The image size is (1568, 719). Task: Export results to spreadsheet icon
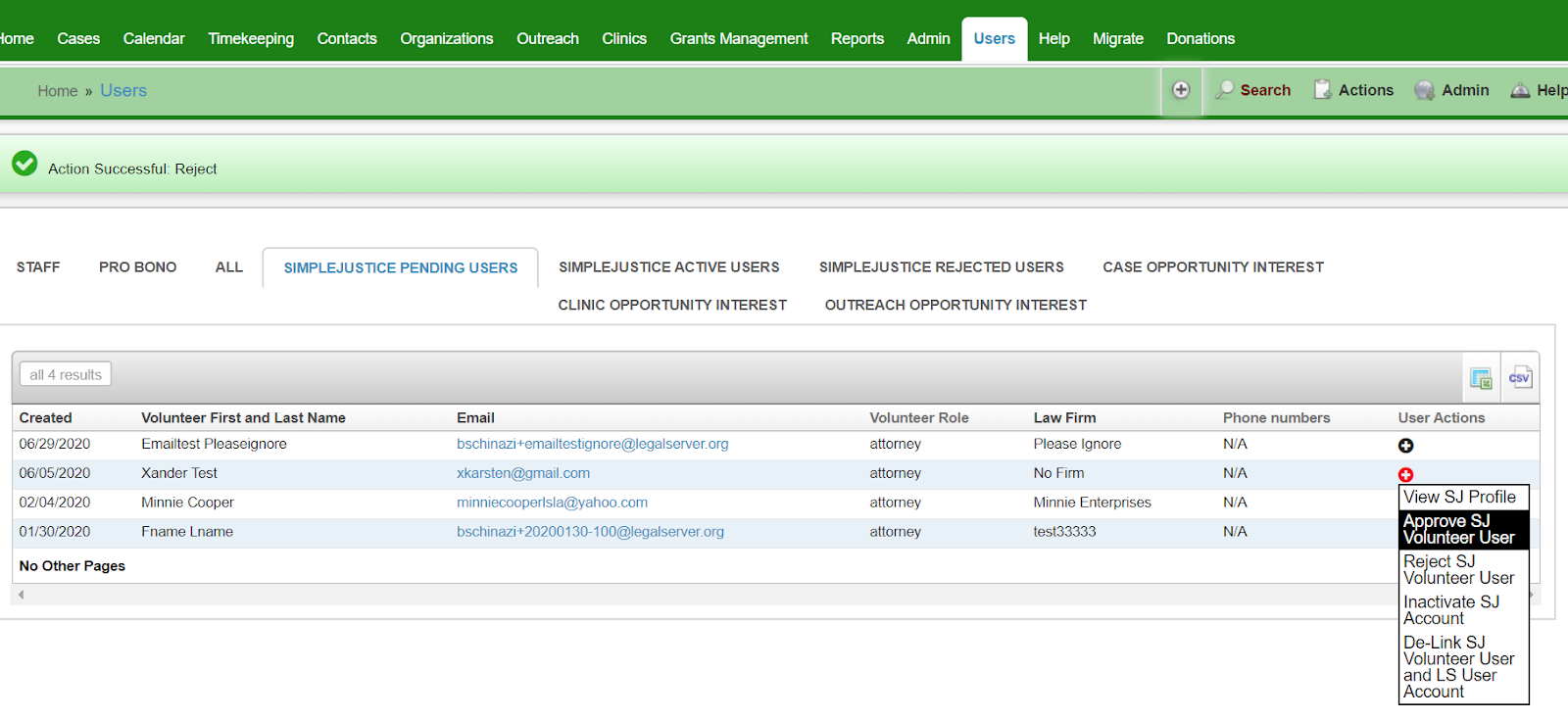[1481, 378]
